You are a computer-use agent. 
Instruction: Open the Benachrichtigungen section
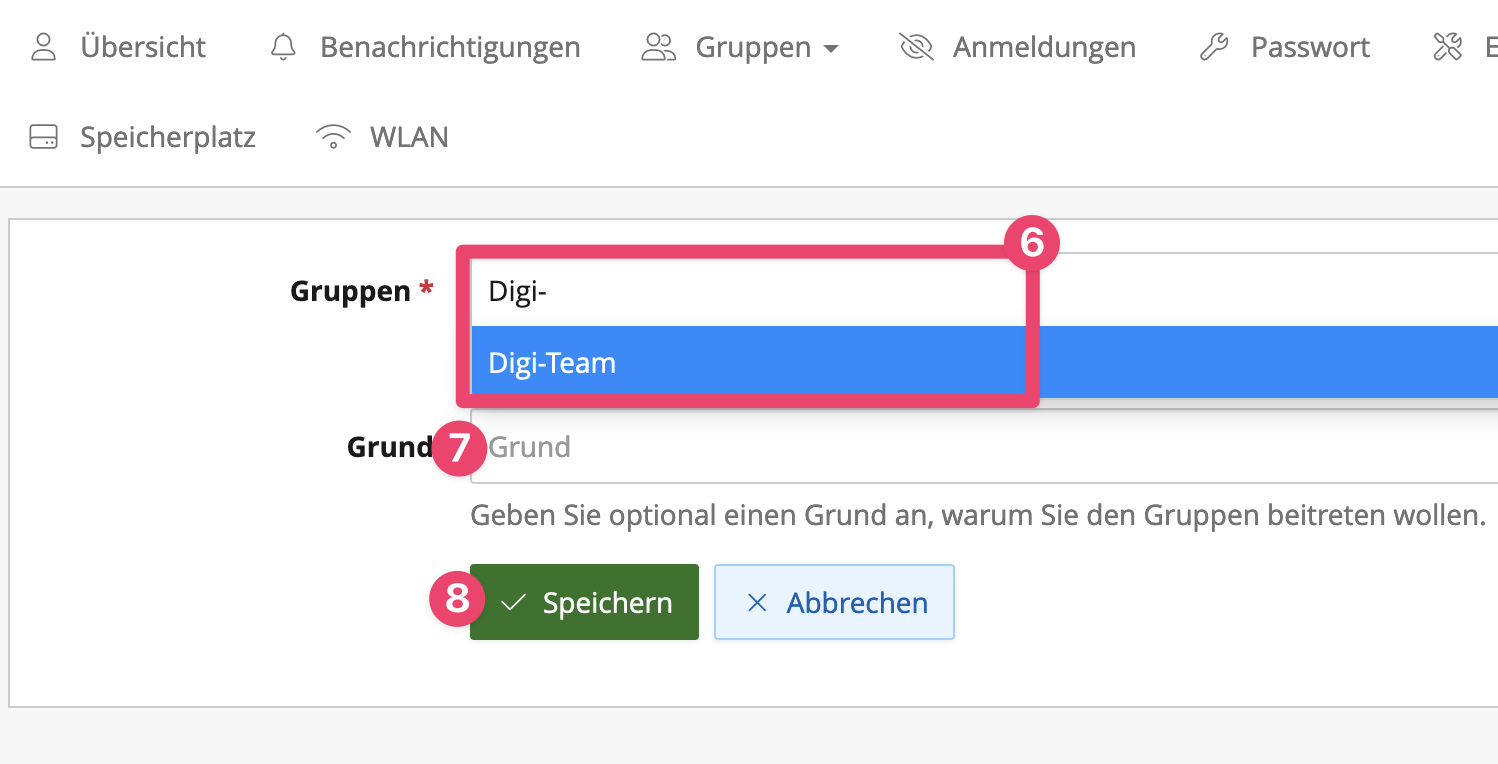pos(450,46)
